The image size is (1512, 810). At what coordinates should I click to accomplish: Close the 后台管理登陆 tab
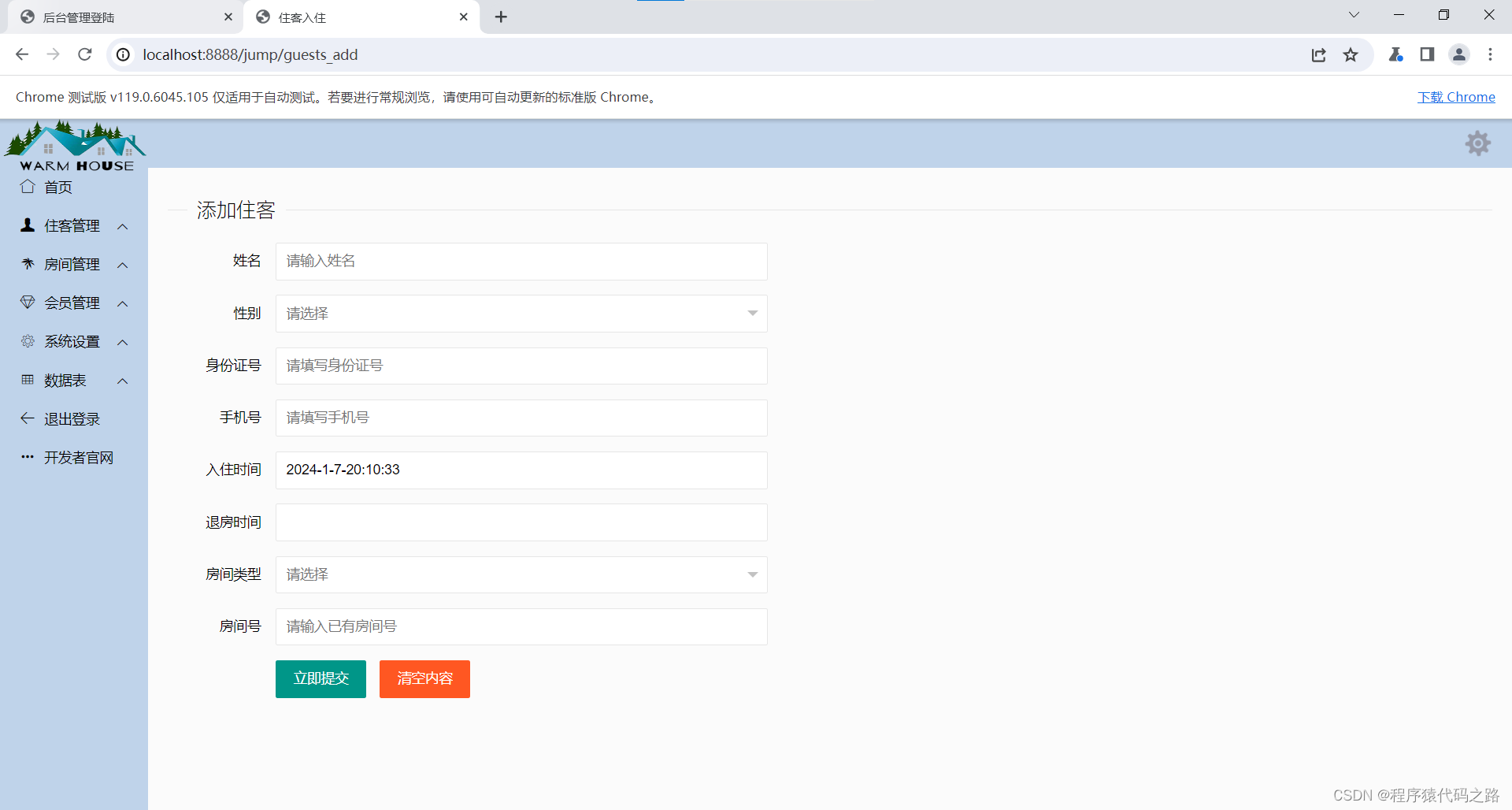click(228, 17)
